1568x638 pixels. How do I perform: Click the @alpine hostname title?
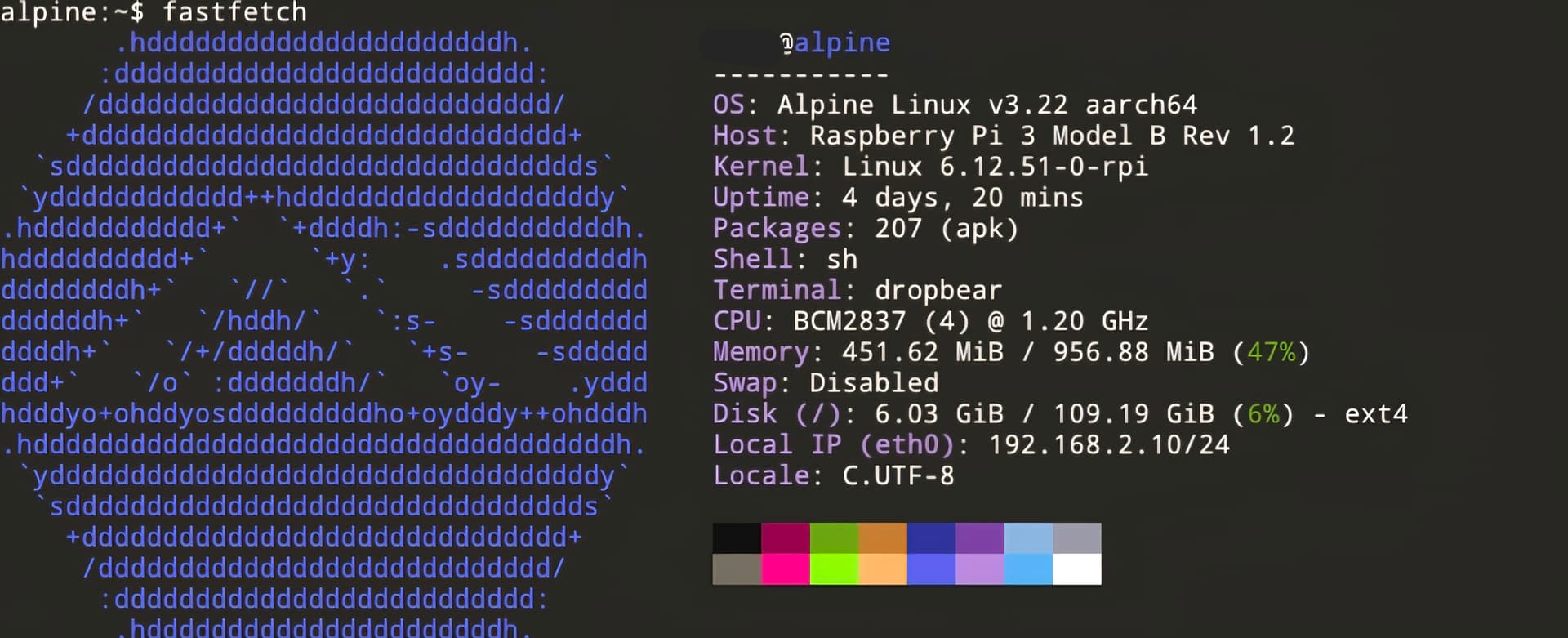[835, 42]
